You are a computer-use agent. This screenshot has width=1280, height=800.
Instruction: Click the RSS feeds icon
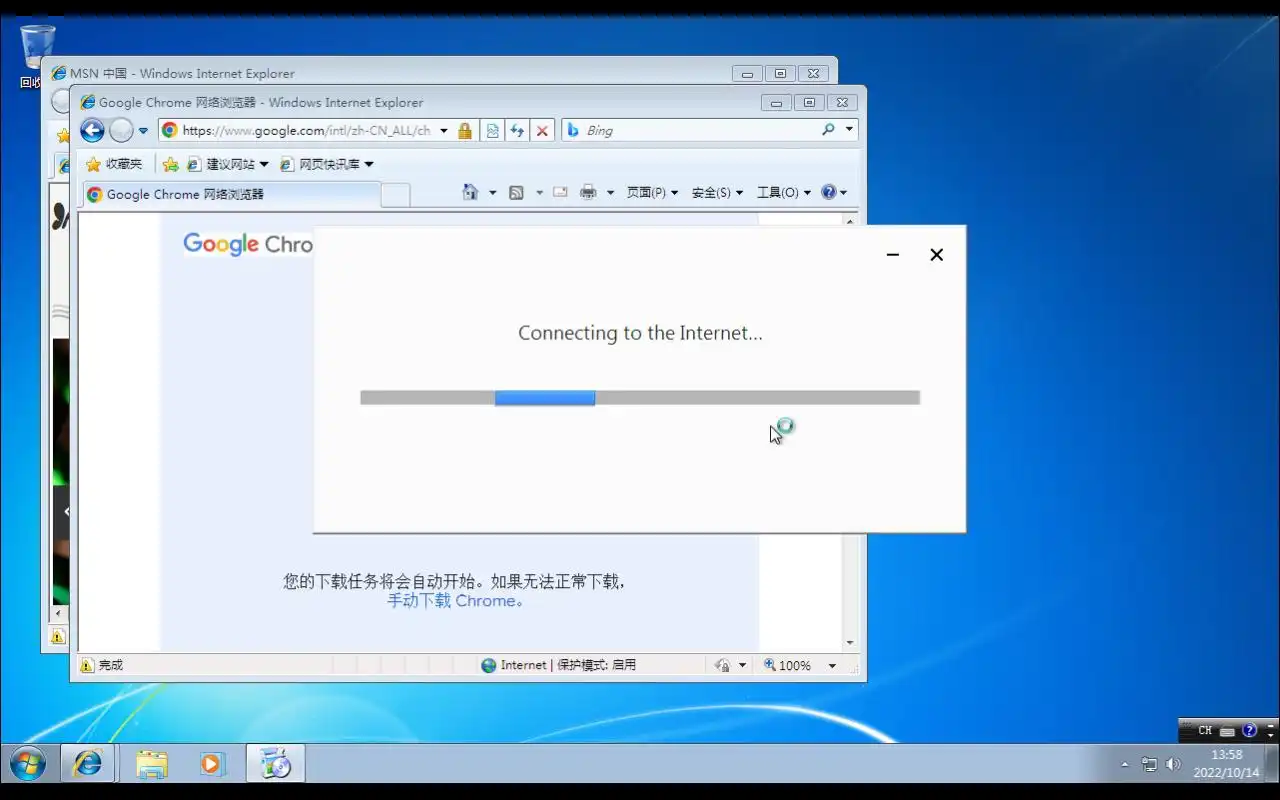coord(517,192)
